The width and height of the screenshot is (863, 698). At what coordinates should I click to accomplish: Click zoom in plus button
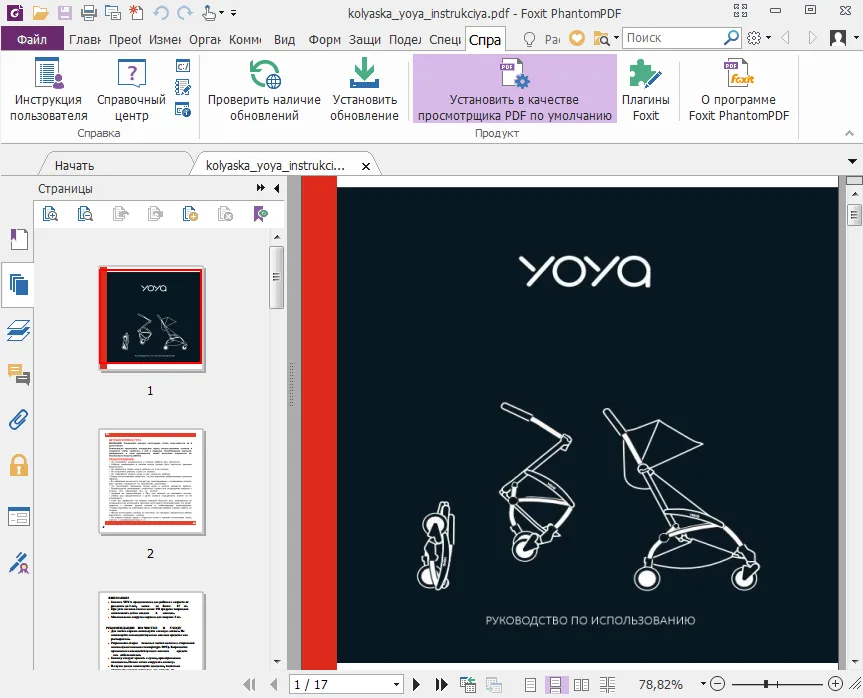[x=835, y=684]
